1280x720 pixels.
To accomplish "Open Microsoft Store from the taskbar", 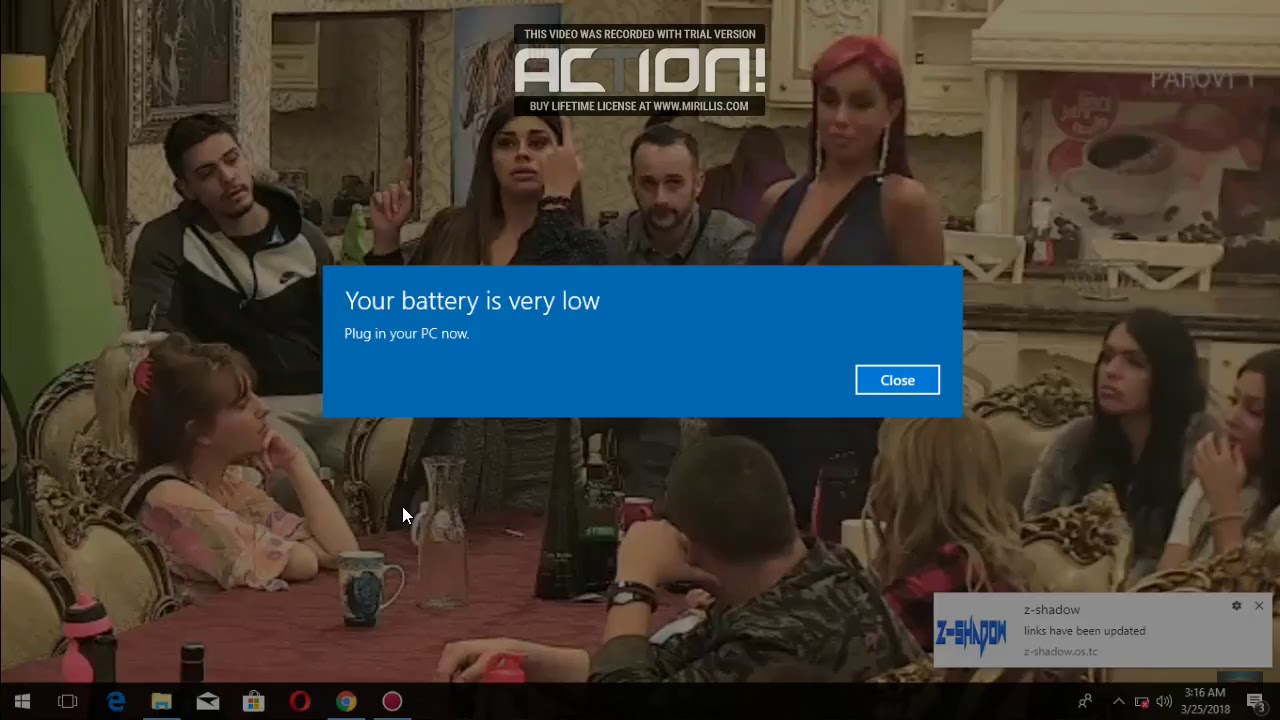I will click(254, 701).
